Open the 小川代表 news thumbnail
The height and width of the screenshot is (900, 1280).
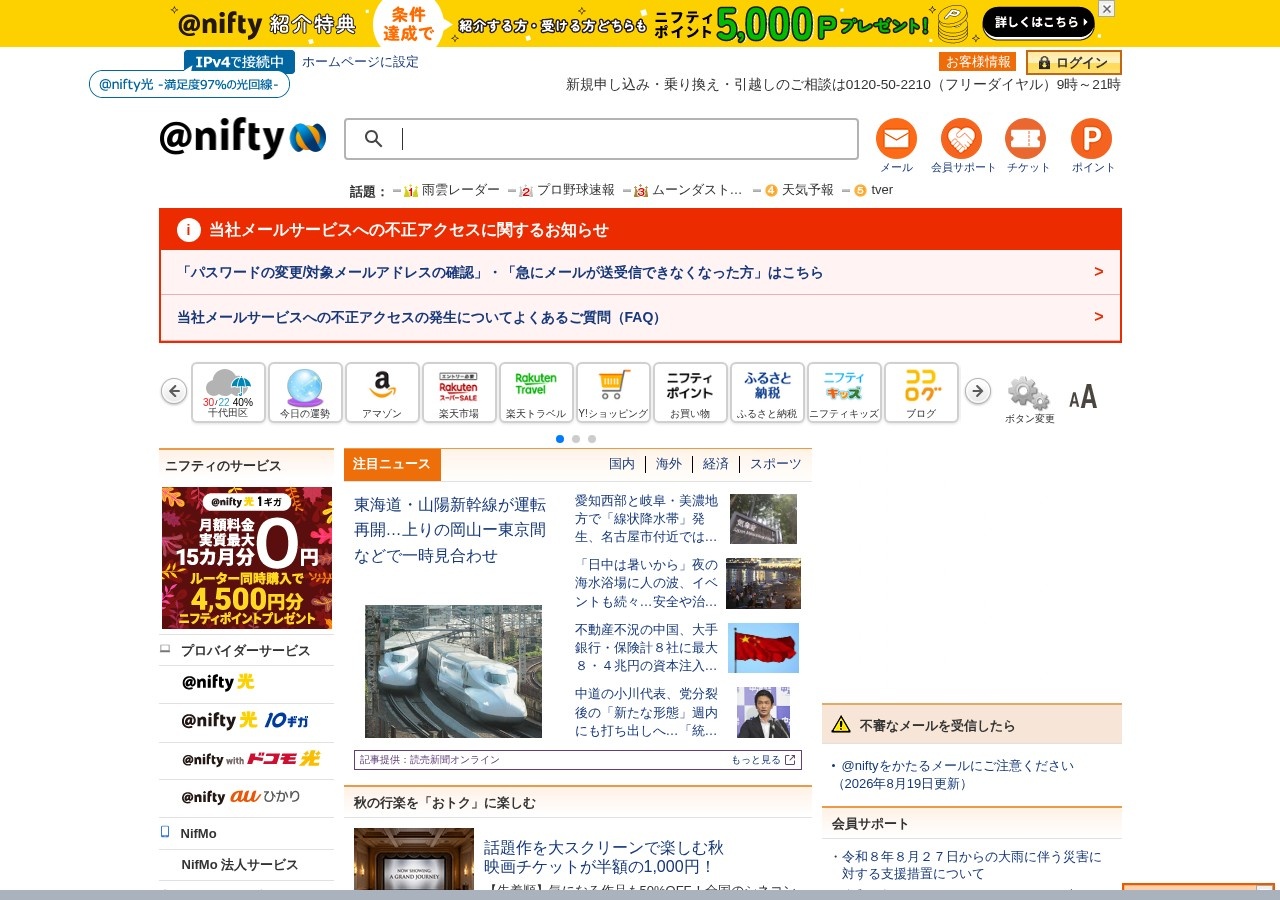[x=763, y=712]
